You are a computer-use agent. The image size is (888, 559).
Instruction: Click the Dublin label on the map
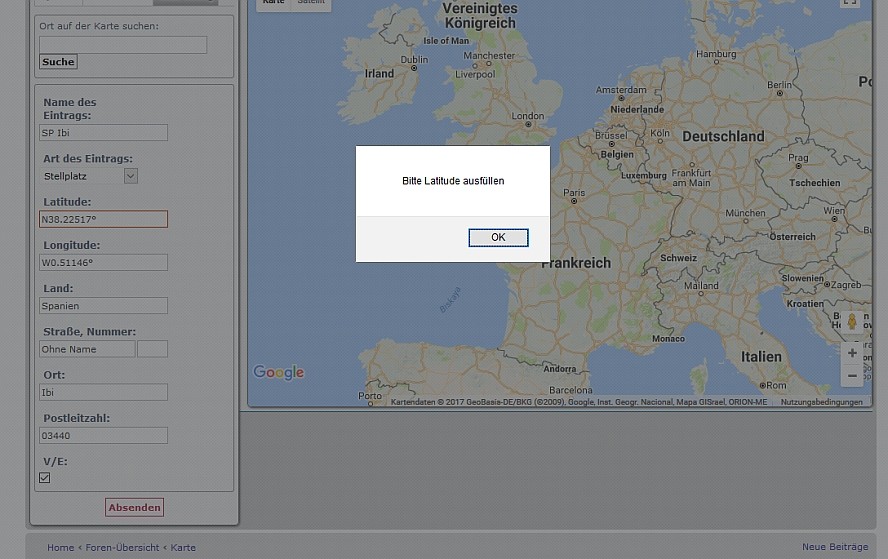415,60
